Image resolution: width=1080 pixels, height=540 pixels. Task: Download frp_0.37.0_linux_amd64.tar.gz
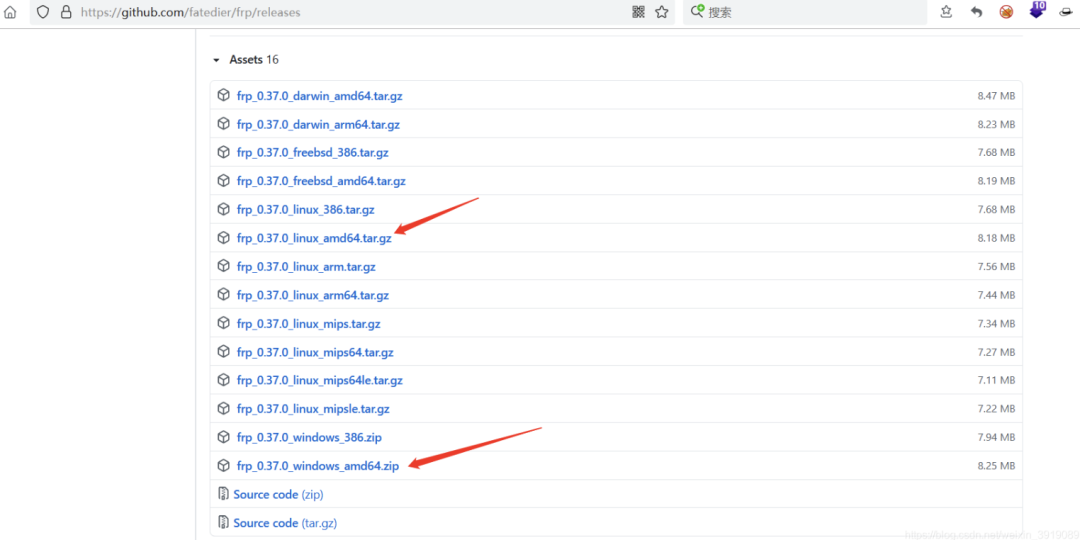click(x=314, y=238)
